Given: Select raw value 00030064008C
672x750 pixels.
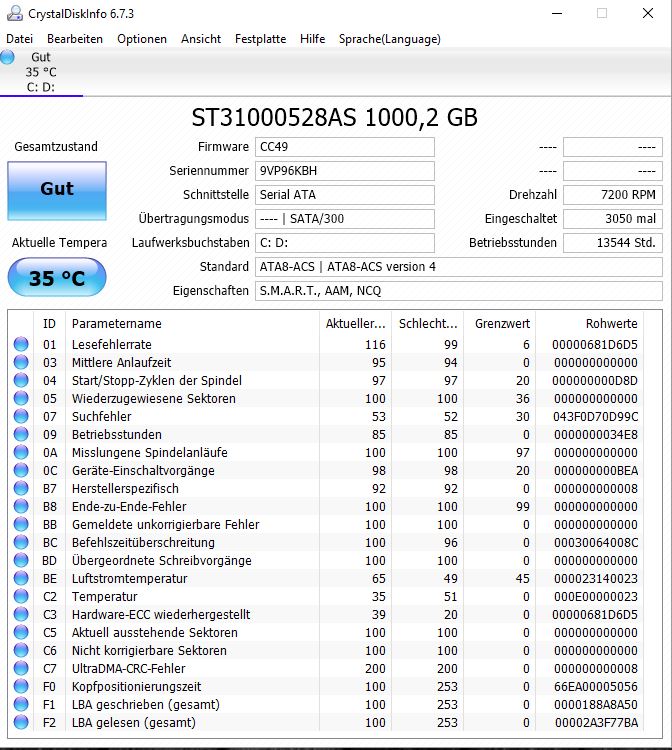Looking at the screenshot, I should pos(596,542).
